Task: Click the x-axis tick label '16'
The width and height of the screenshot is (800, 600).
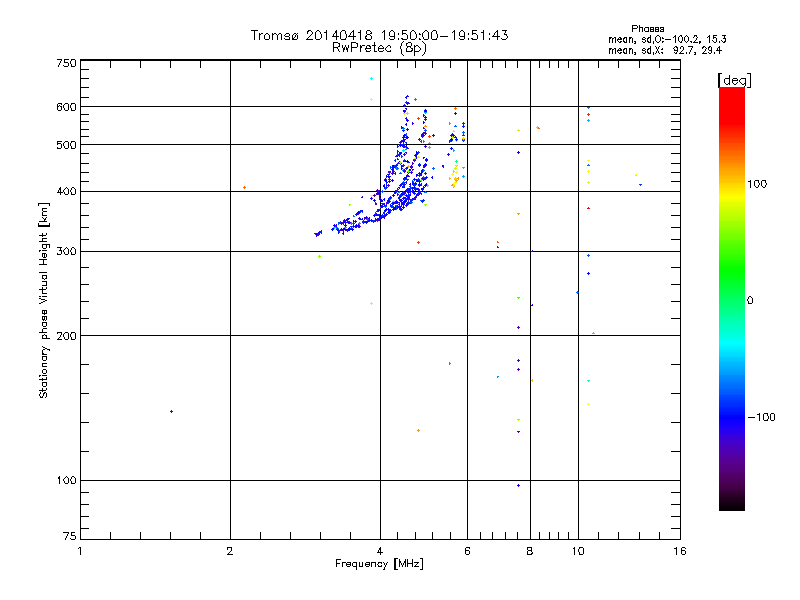Action: (x=680, y=551)
